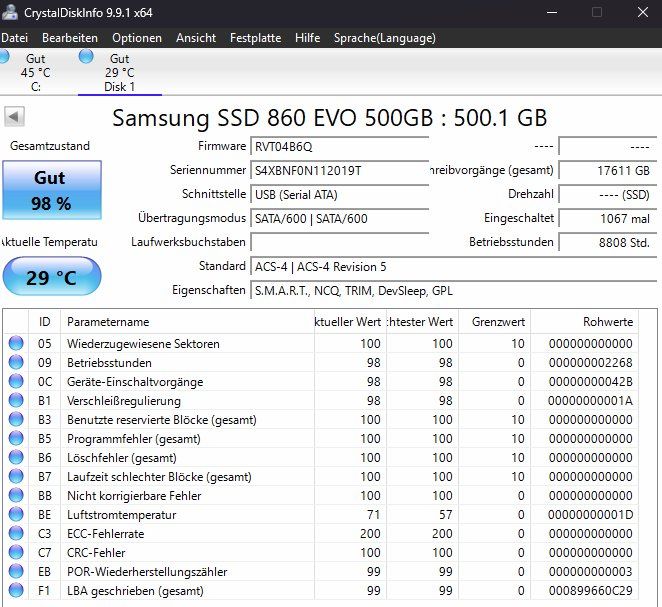Click status orb for Benutzte reservierte Blöcke
Viewport: 662px width, 607px height.
pyautogui.click(x=16, y=419)
